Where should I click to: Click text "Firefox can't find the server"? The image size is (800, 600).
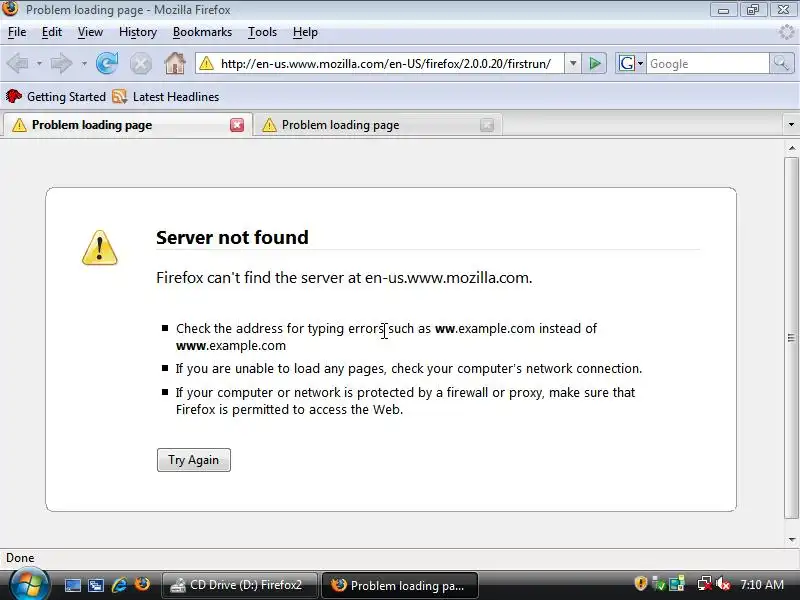coord(251,278)
